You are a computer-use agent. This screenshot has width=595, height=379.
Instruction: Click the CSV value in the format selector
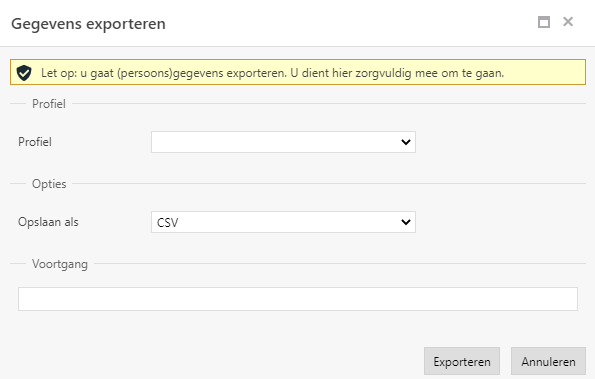pyautogui.click(x=167, y=222)
